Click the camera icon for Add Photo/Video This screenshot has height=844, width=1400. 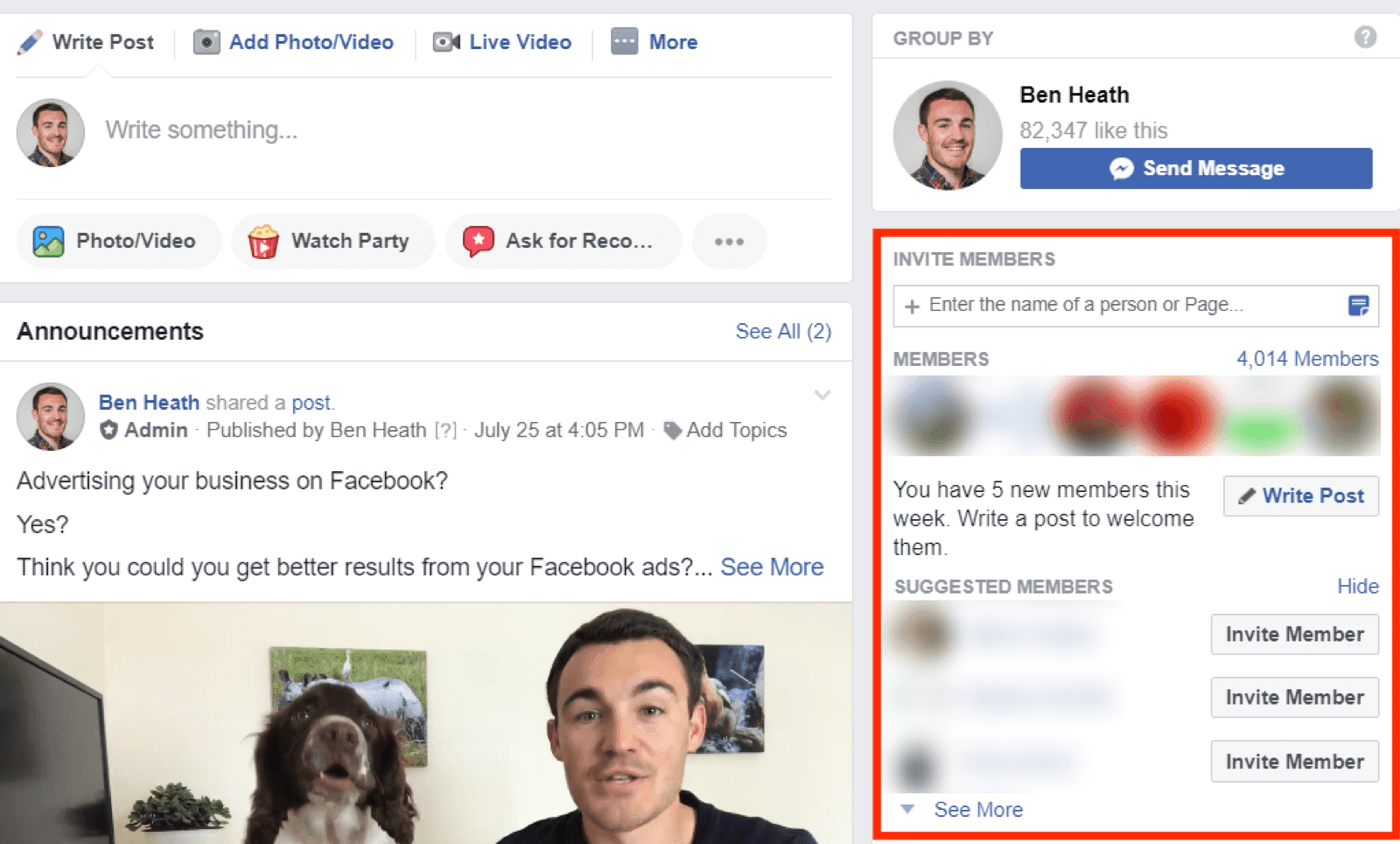point(206,42)
